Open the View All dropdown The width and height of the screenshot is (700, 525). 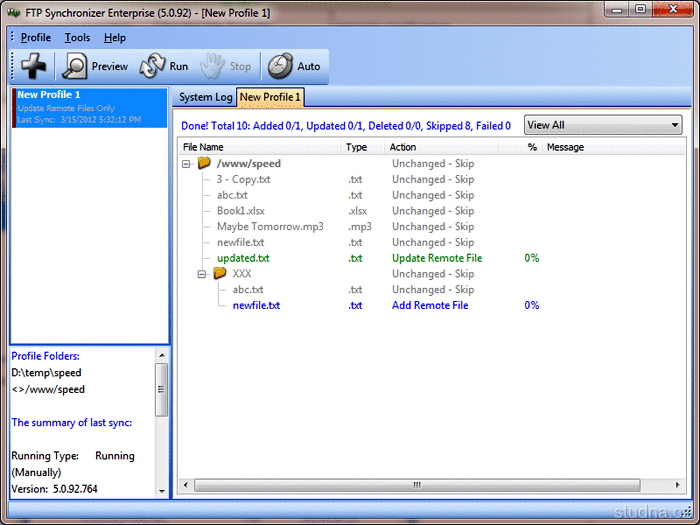pyautogui.click(x=602, y=125)
